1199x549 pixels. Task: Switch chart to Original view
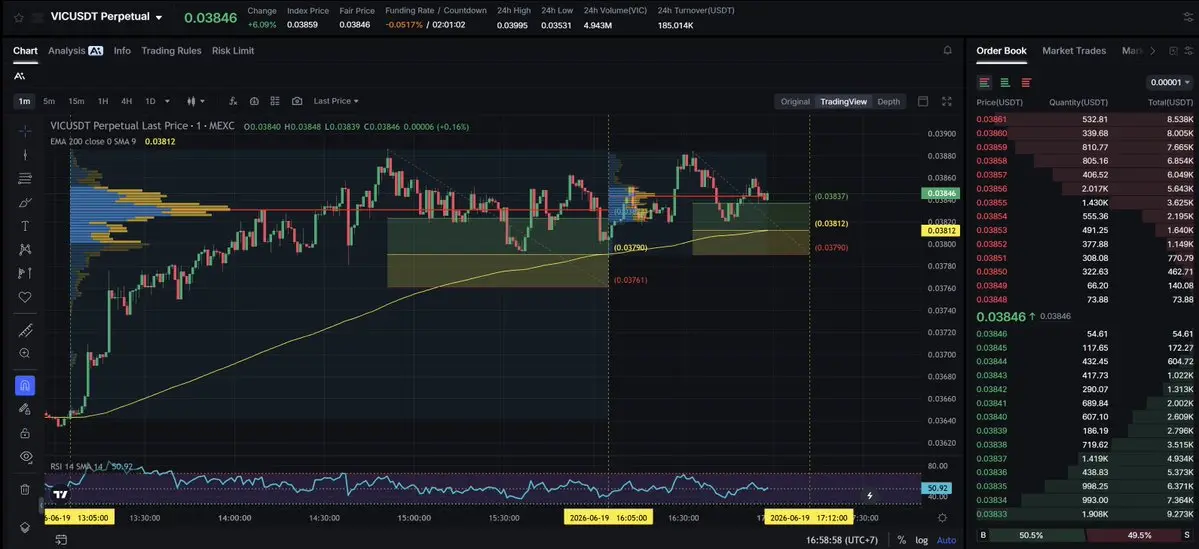click(794, 102)
